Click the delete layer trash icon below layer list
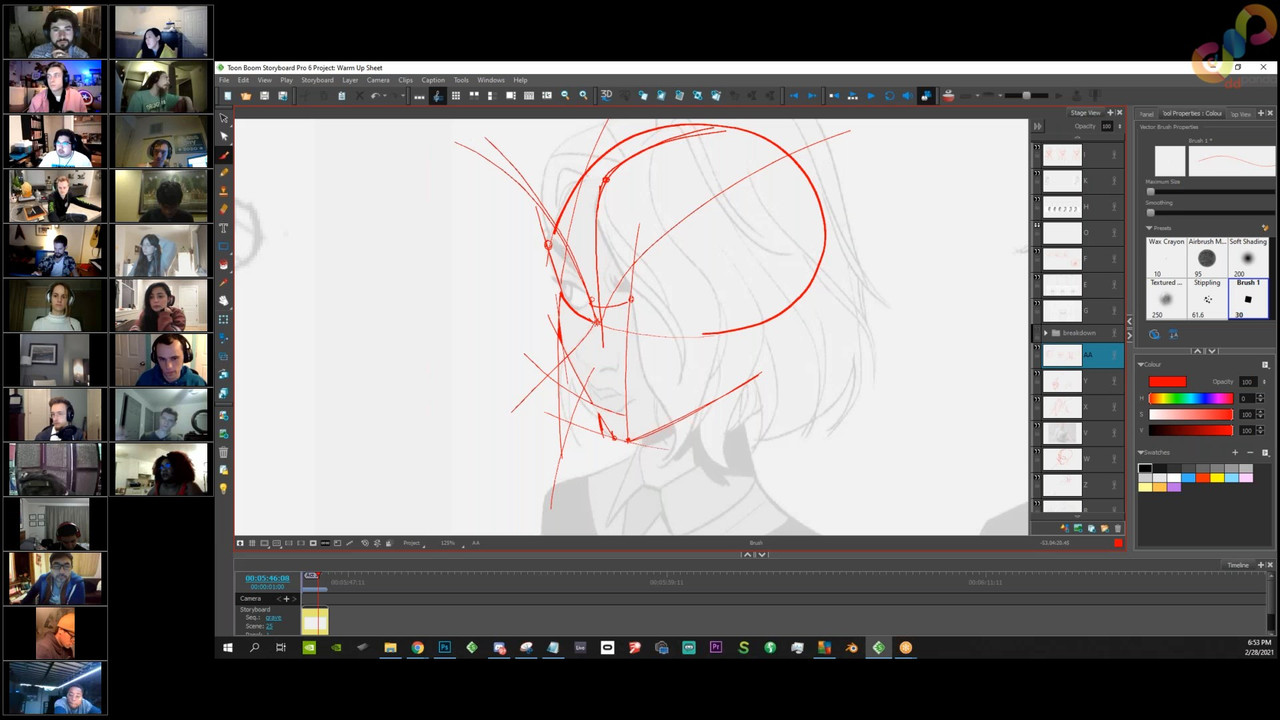Viewport: 1280px width, 720px height. [x=1117, y=528]
